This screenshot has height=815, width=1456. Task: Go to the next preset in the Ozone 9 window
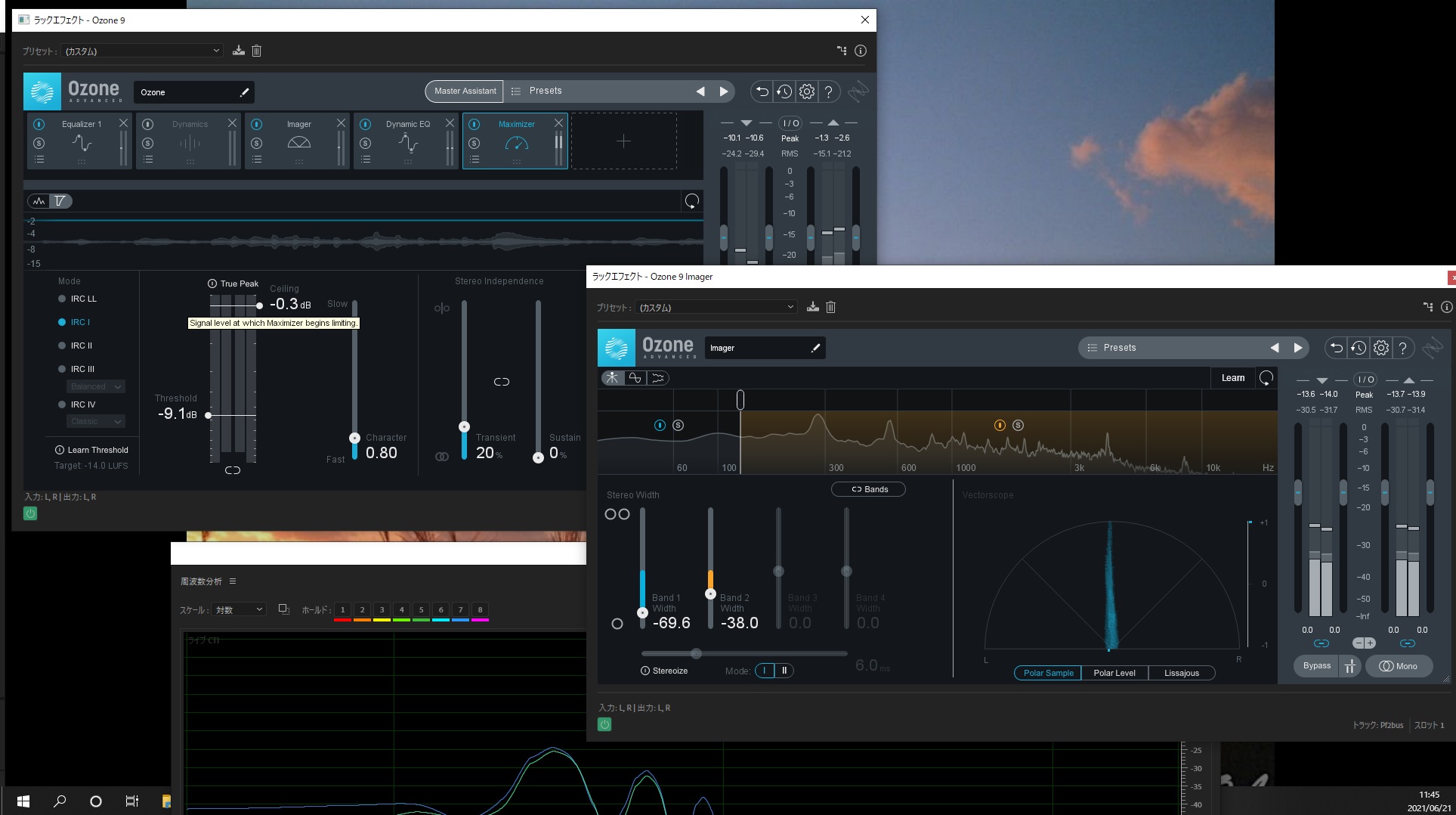(x=724, y=91)
